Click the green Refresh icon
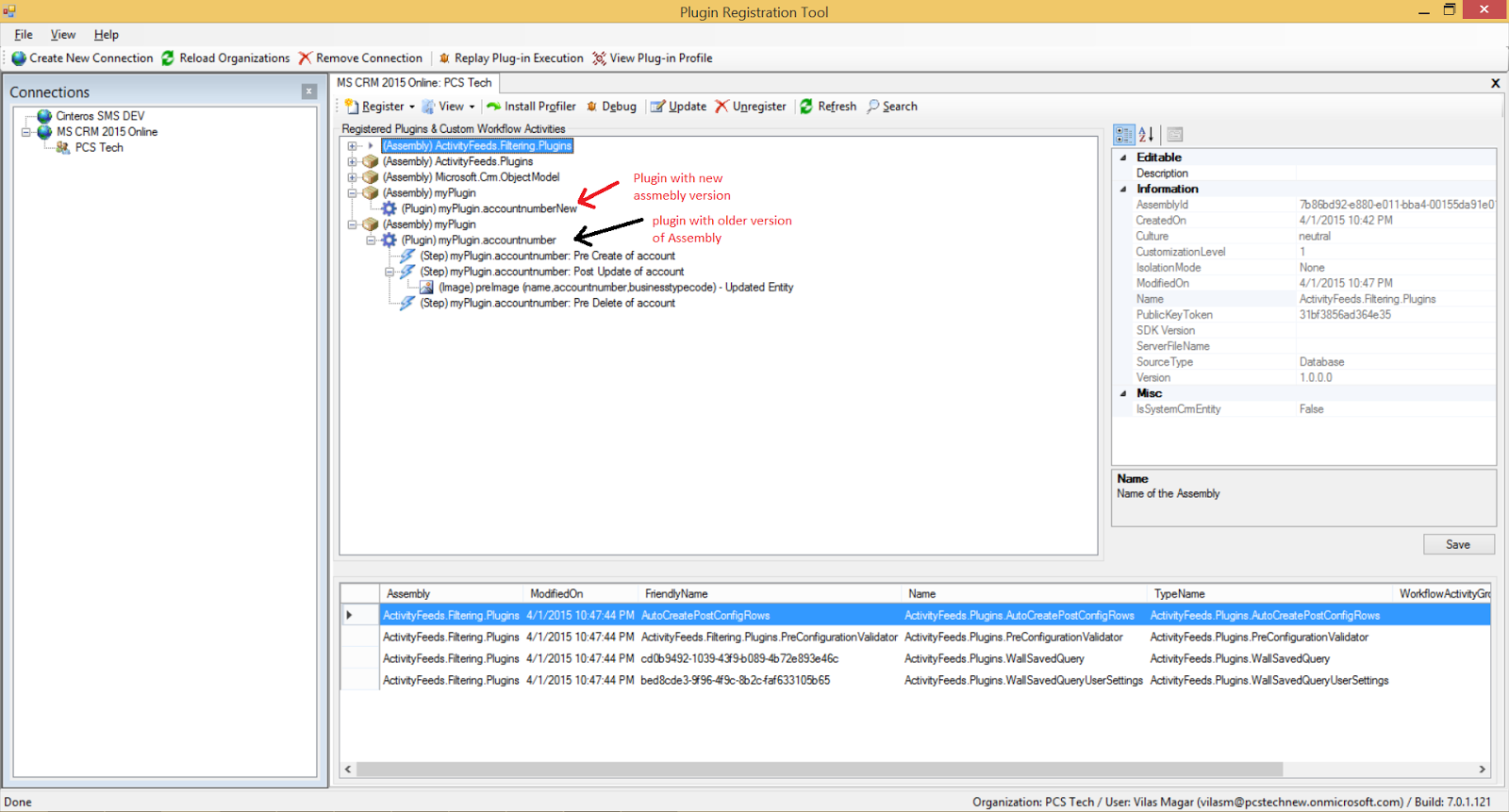Screen dimensions: 1509x812 point(806,107)
